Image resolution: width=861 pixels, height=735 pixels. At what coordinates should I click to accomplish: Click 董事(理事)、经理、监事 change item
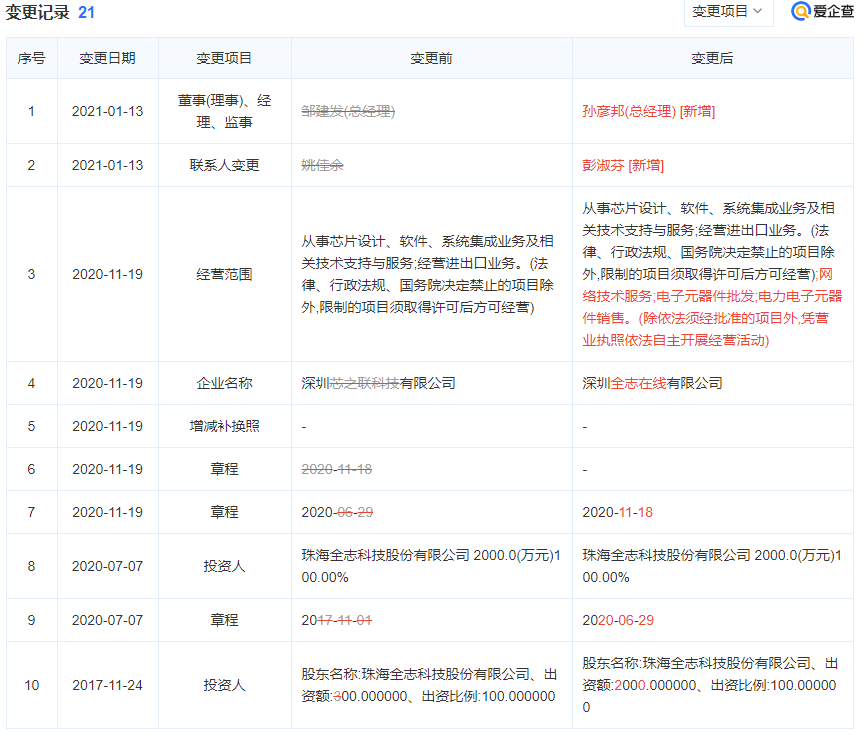224,111
